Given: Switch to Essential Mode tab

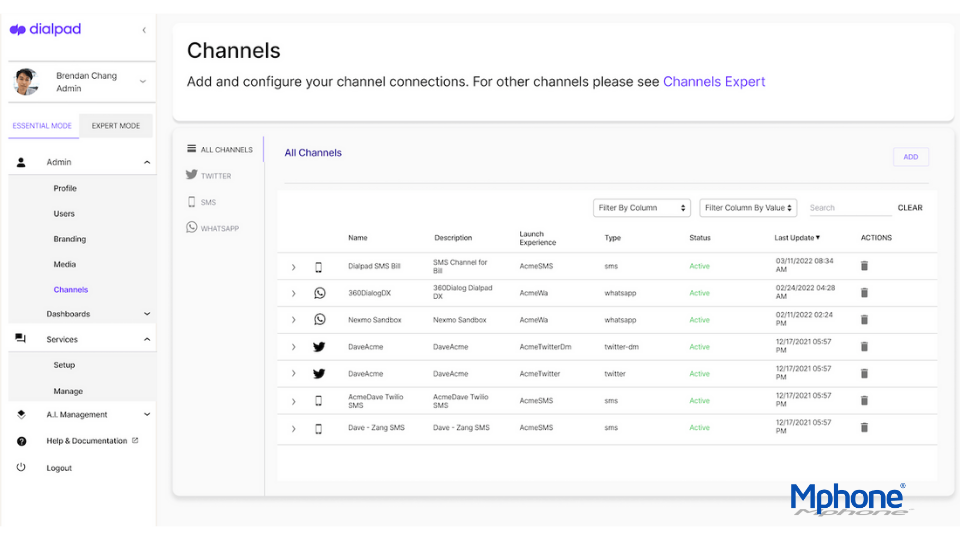Looking at the screenshot, I should (x=42, y=126).
